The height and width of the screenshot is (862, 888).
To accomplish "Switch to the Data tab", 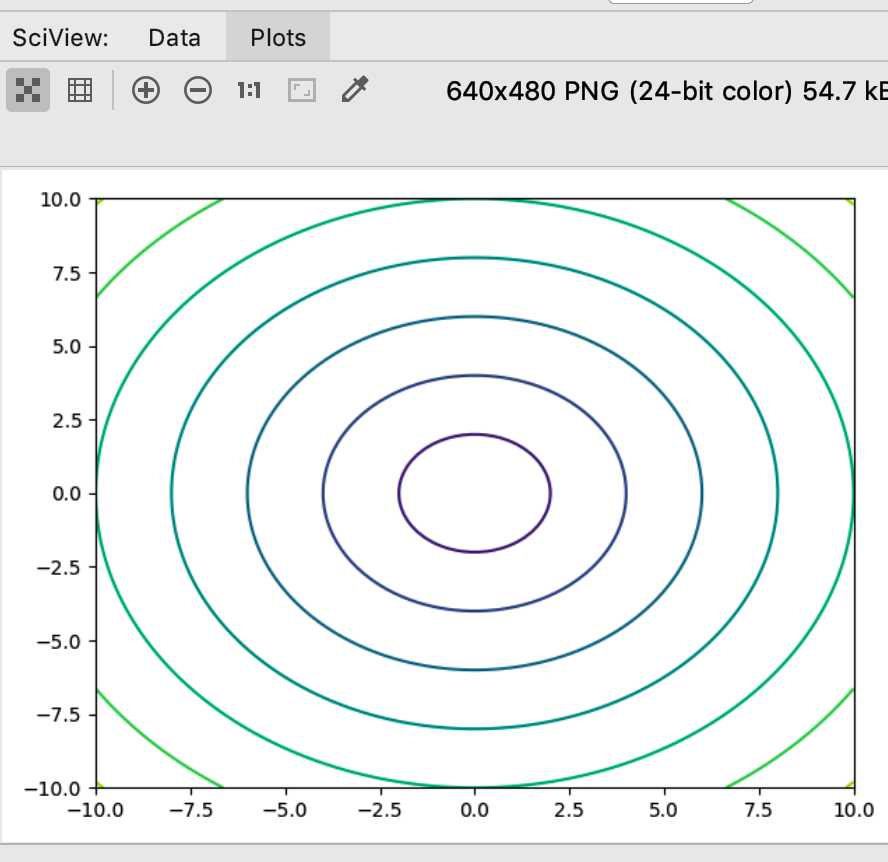I will (x=174, y=38).
